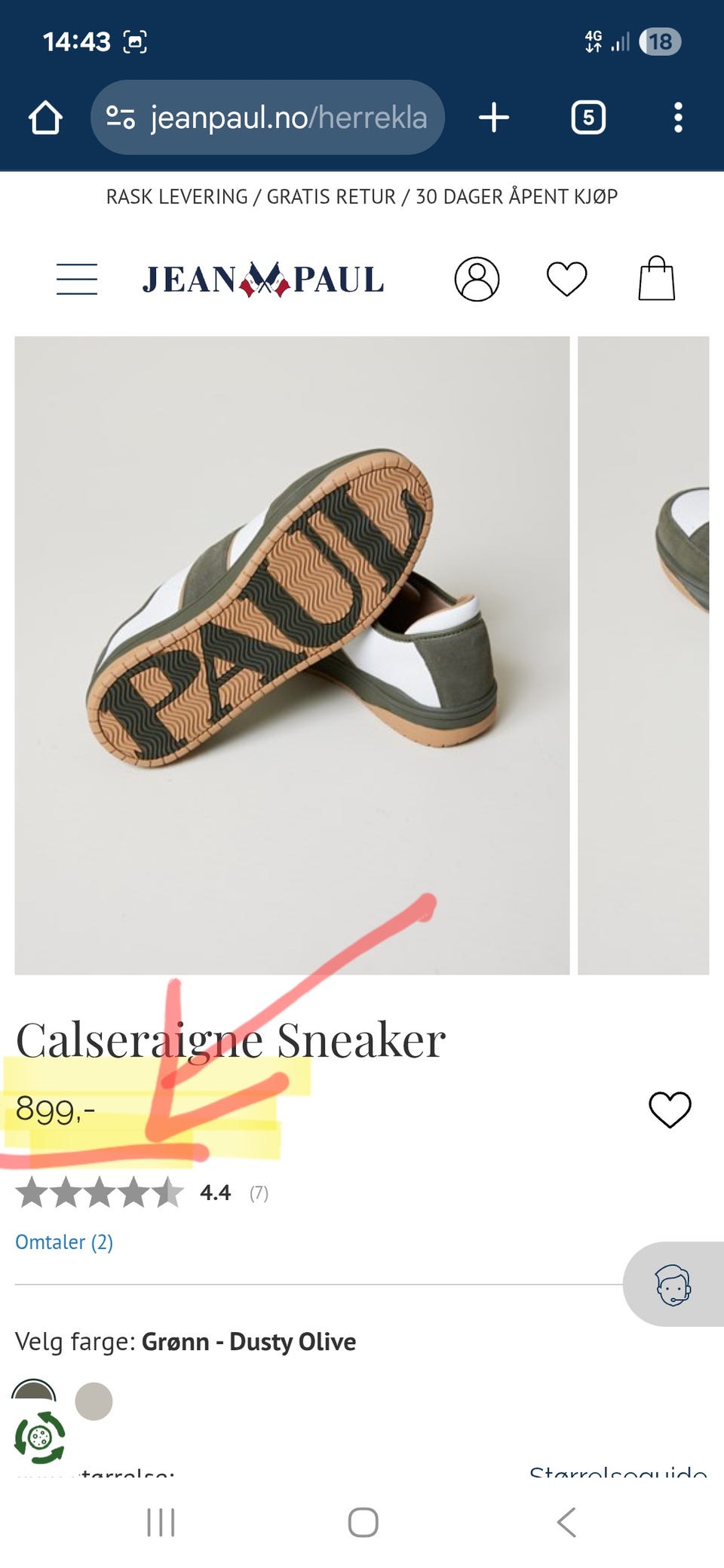The width and height of the screenshot is (724, 1568).
Task: Open customer support chat bubble
Action: coord(673,1284)
